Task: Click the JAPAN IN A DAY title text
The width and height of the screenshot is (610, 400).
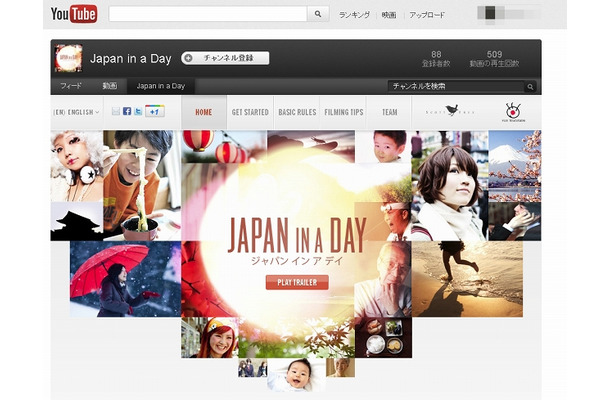Action: 297,235
